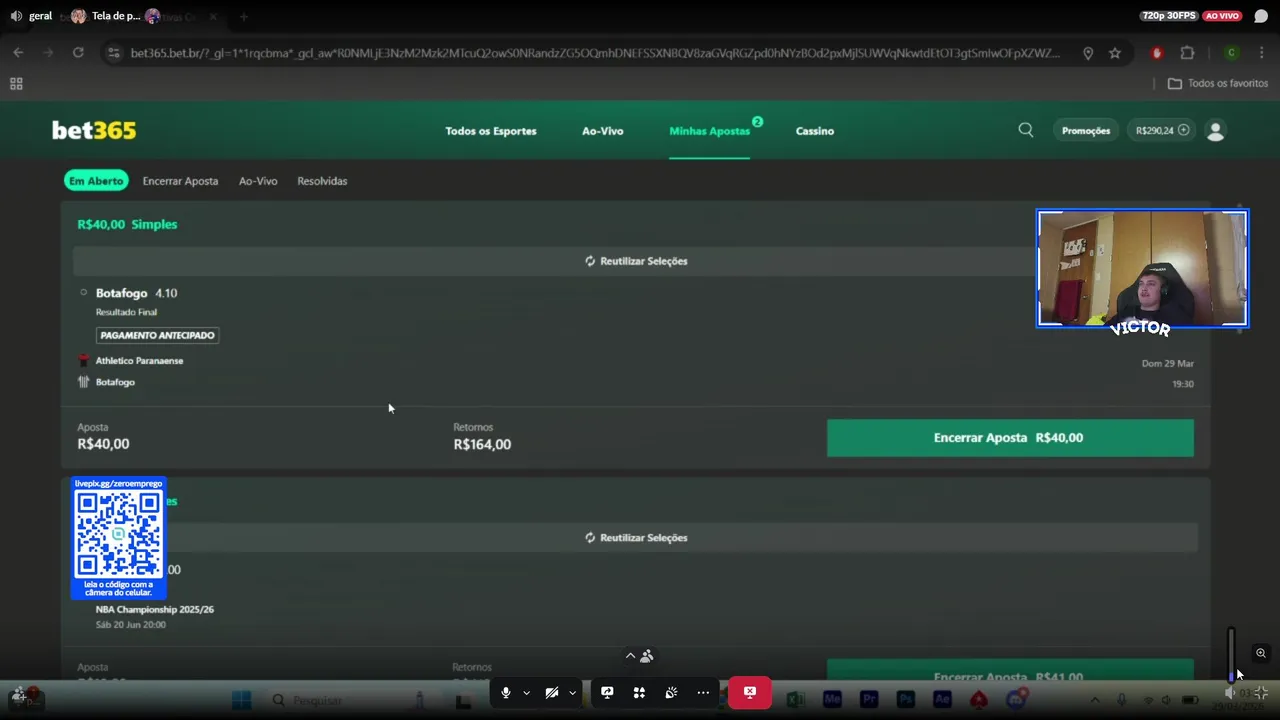Open the account profile icon in bet365 header
1280x720 pixels.
click(1216, 130)
